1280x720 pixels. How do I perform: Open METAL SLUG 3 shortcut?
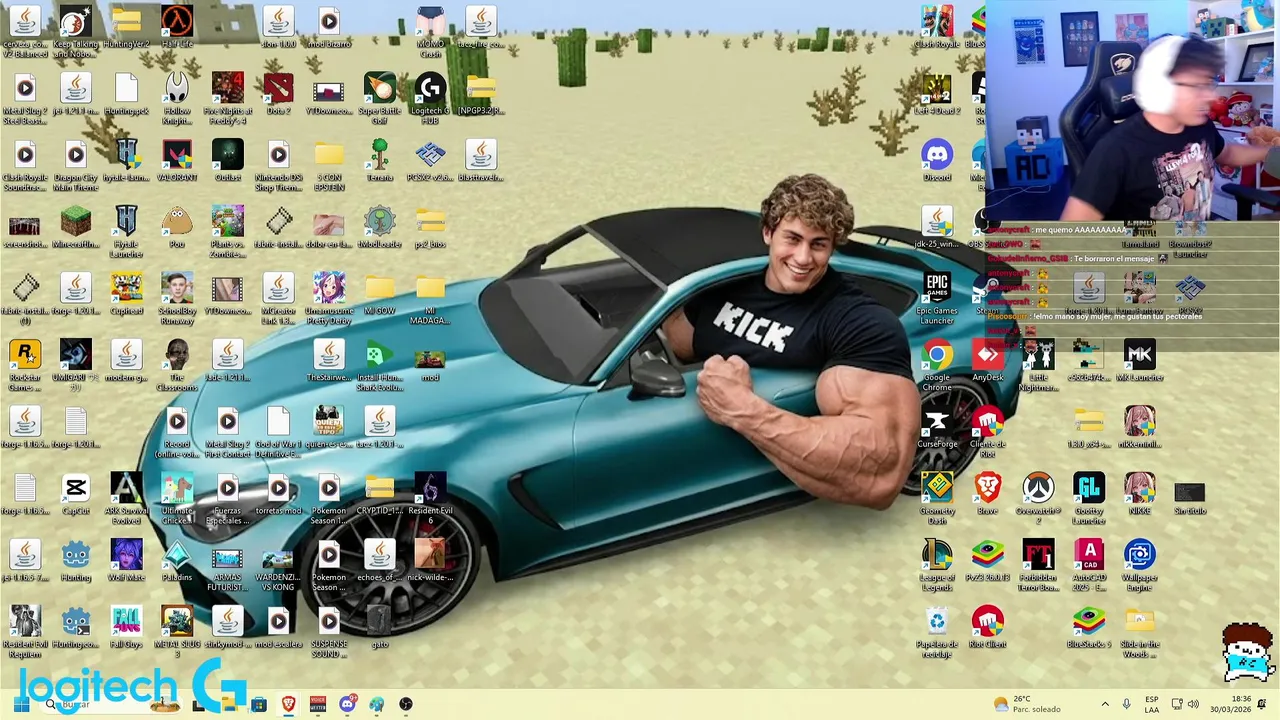(x=177, y=621)
